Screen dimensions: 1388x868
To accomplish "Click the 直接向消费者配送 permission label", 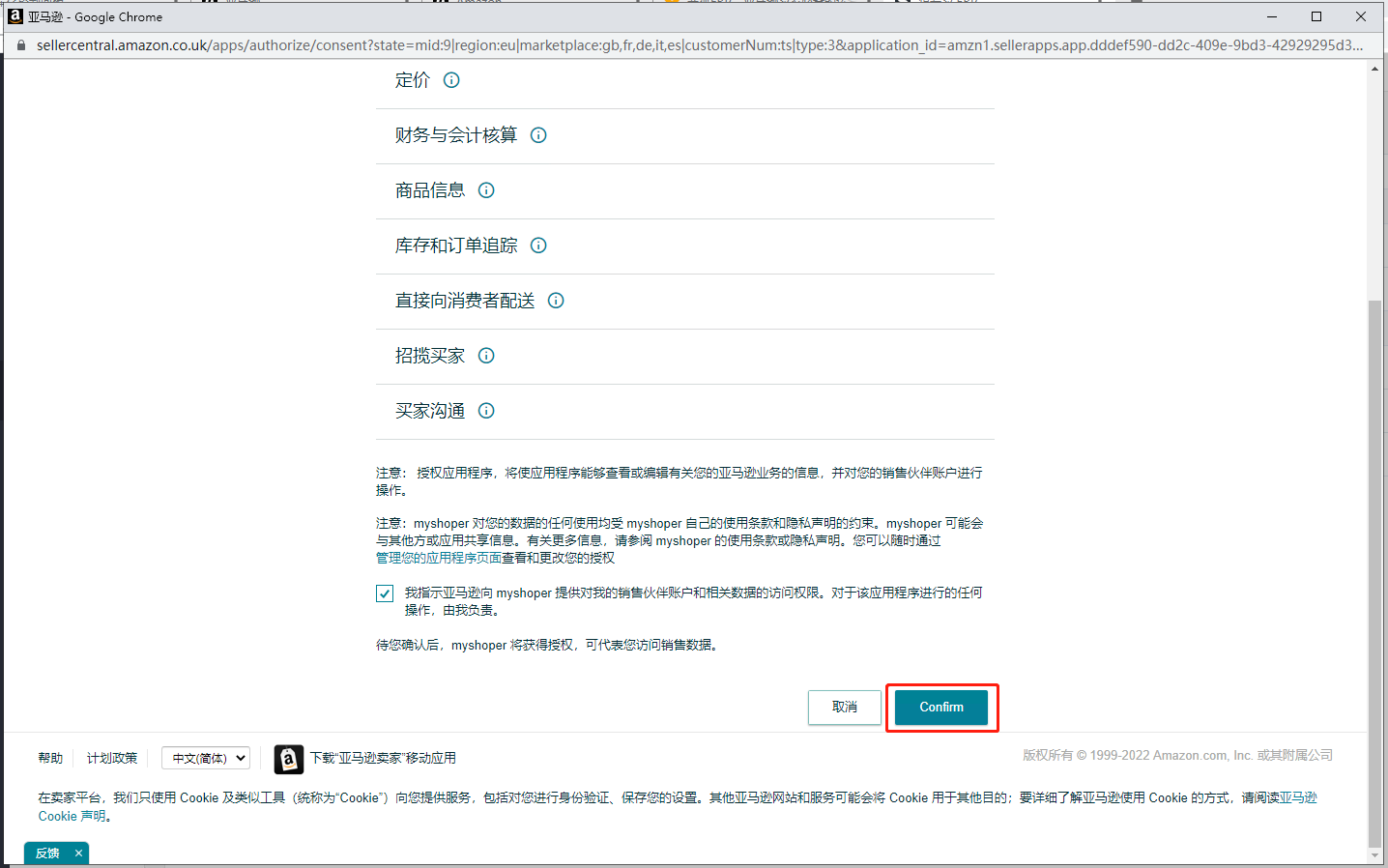I will tap(465, 301).
